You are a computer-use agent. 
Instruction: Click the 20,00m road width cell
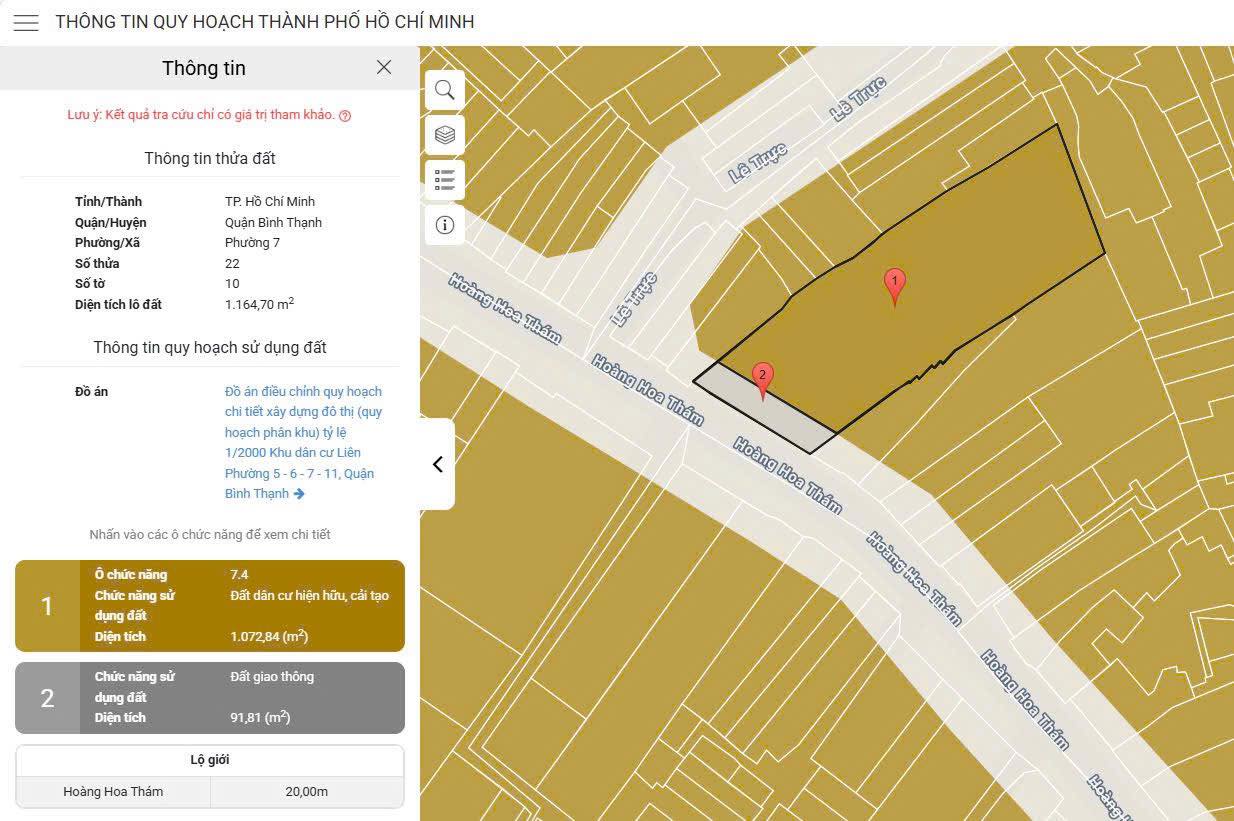pyautogui.click(x=306, y=792)
